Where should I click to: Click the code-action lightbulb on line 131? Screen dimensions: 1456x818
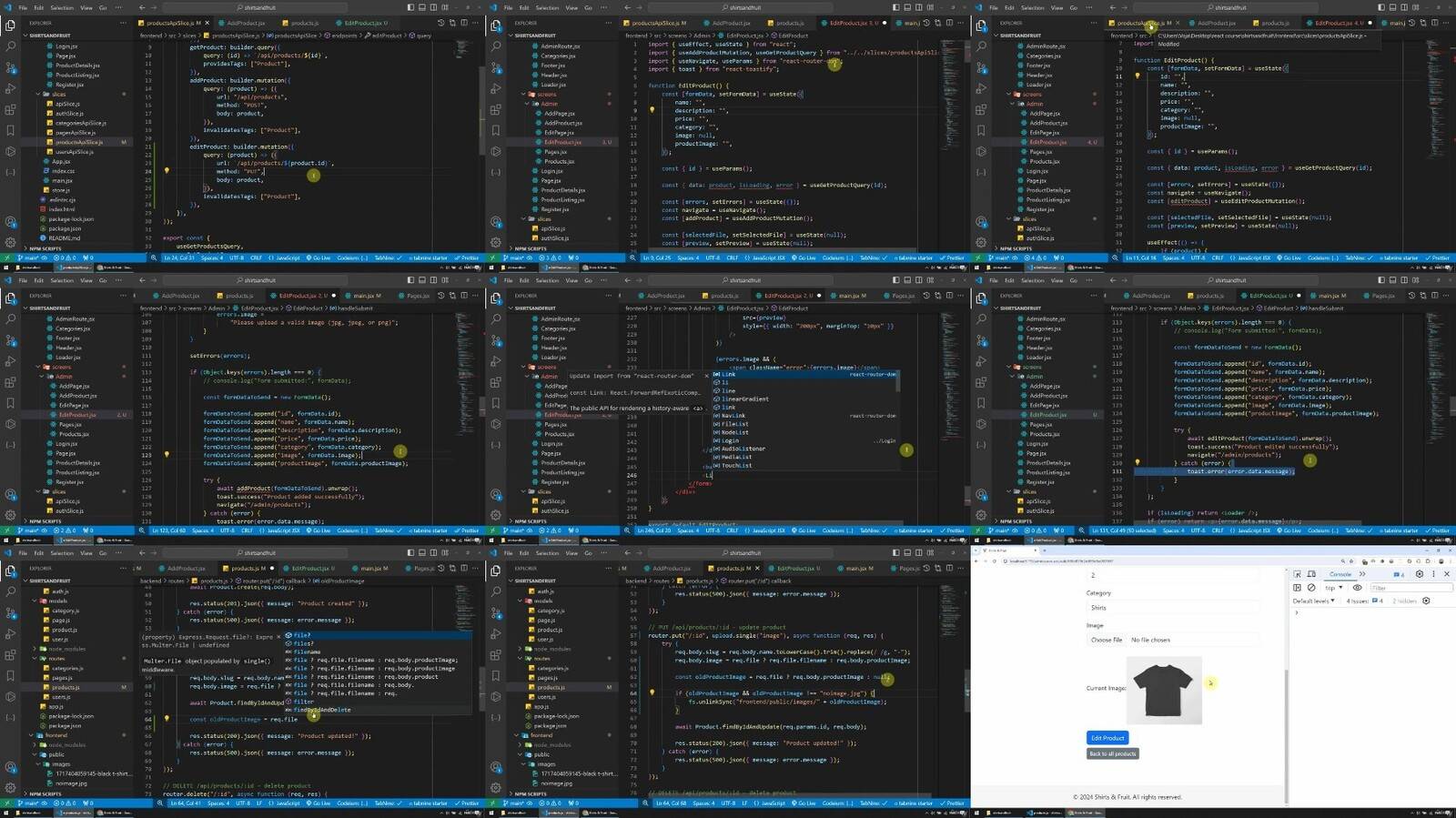pyautogui.click(x=1137, y=462)
